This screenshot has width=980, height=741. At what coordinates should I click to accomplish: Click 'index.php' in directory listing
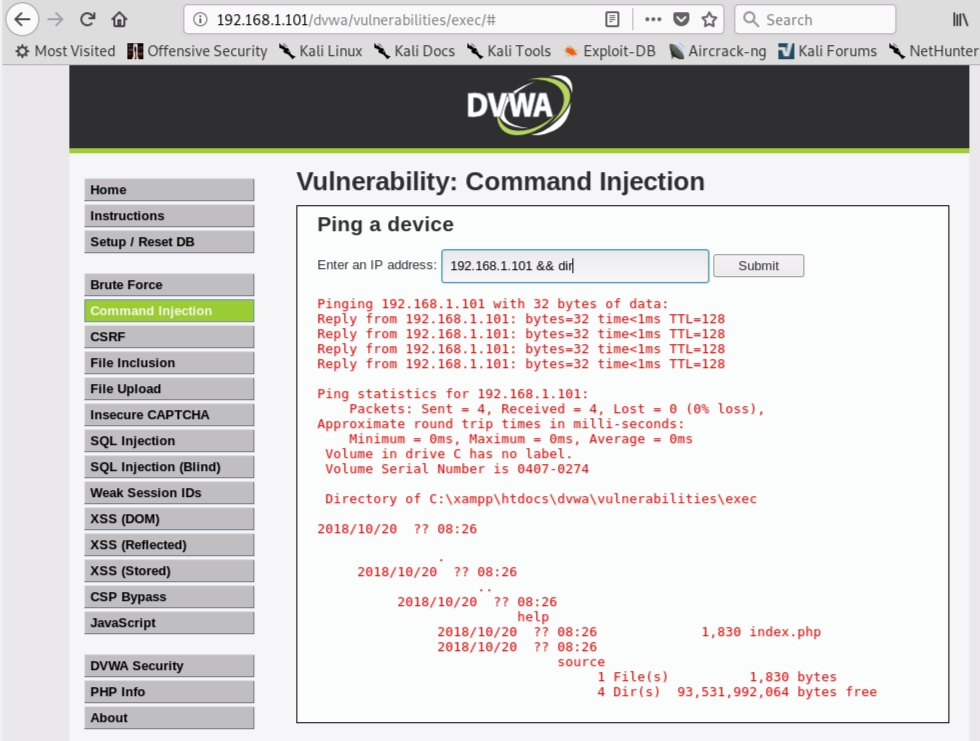click(x=785, y=632)
